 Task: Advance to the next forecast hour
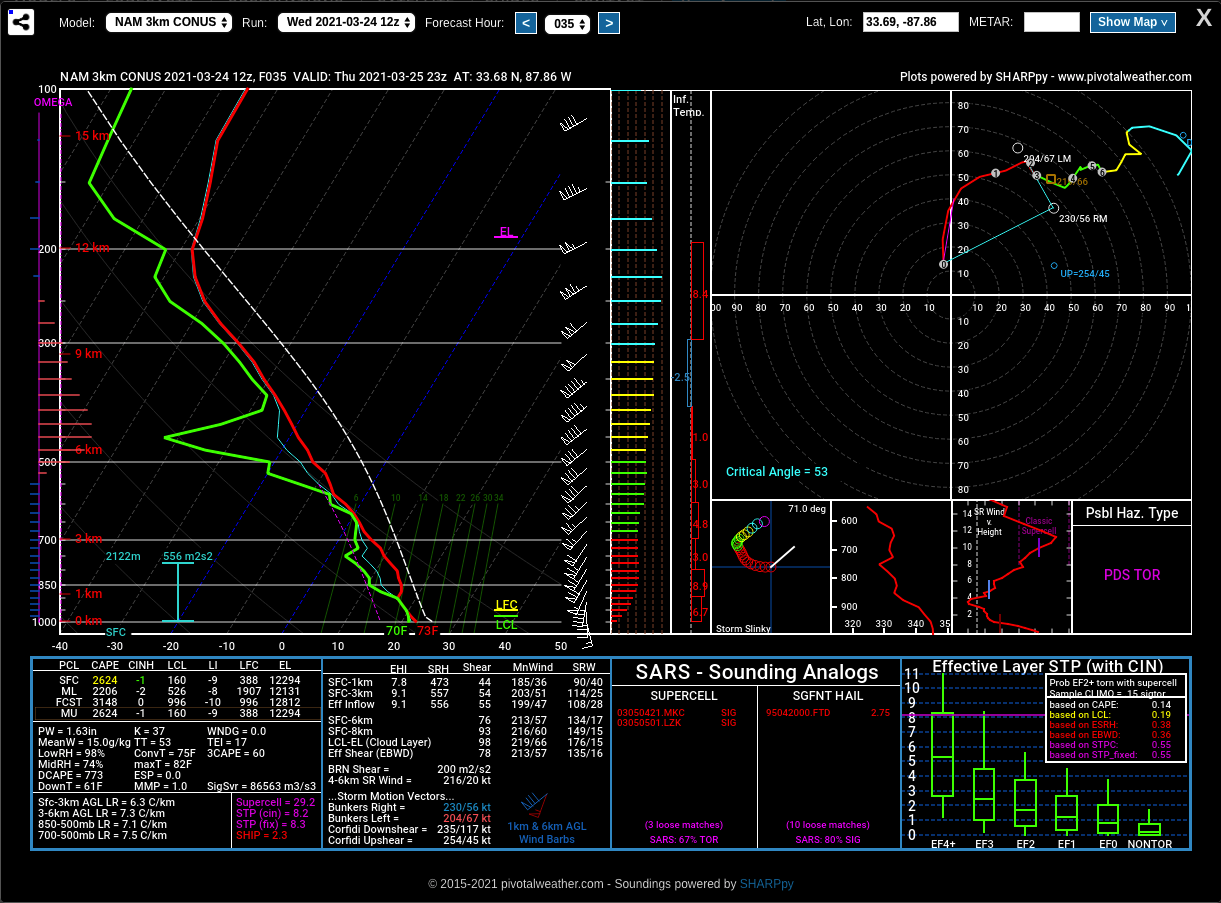point(608,23)
